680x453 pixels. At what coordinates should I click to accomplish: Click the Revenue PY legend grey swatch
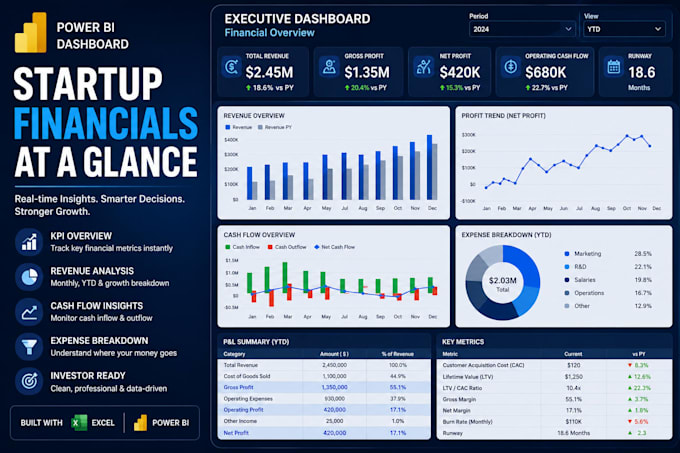click(x=260, y=127)
